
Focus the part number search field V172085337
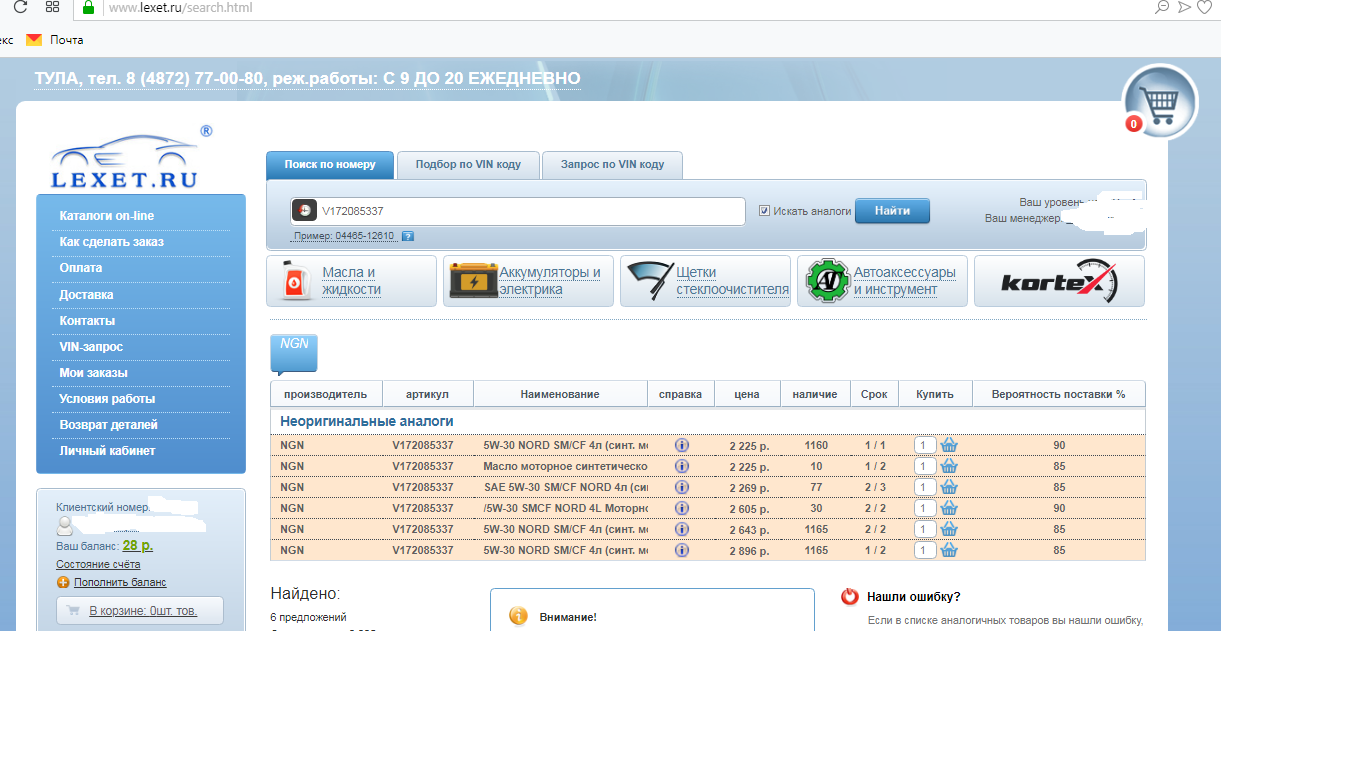517,211
